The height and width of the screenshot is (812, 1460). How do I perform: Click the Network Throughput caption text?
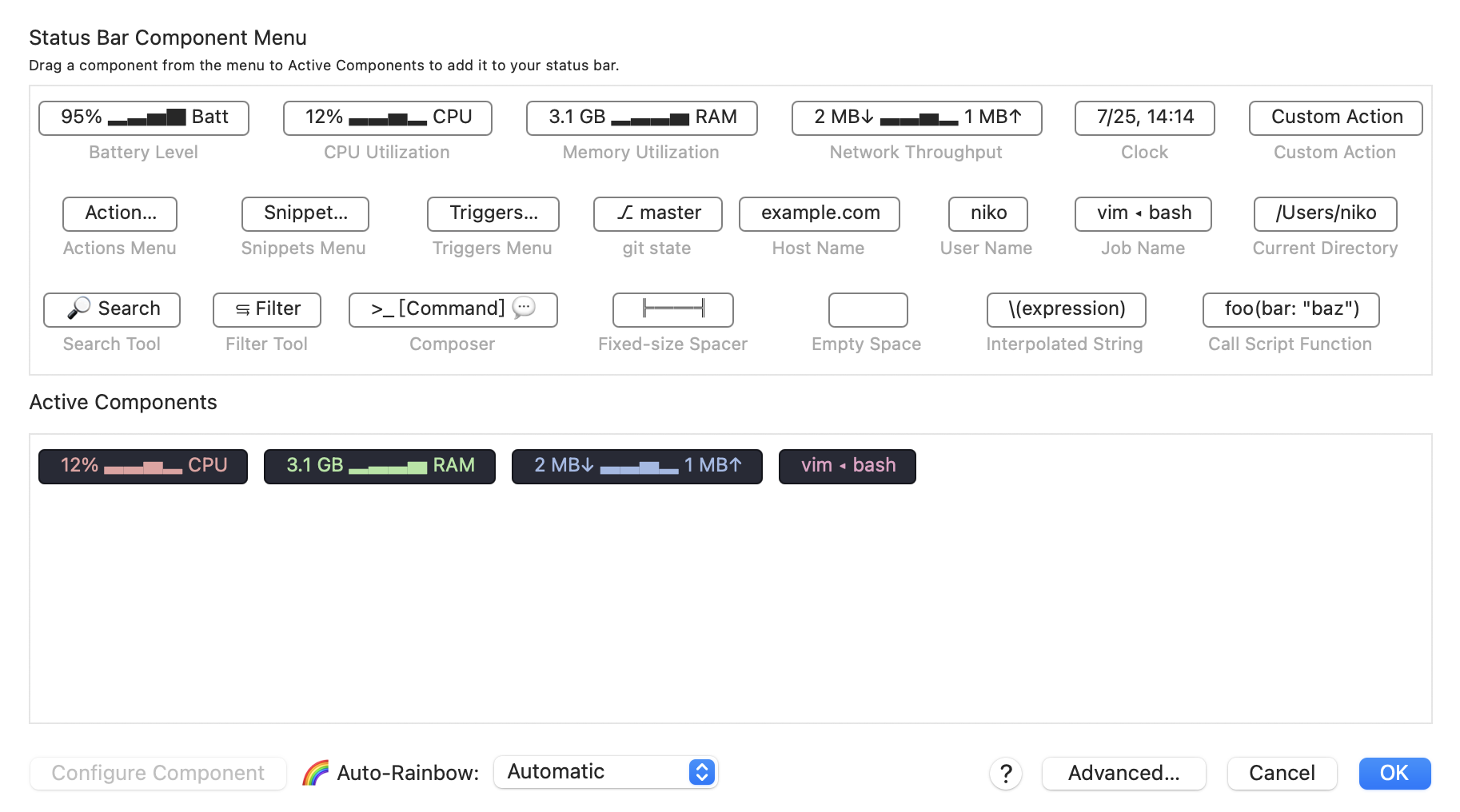[916, 152]
